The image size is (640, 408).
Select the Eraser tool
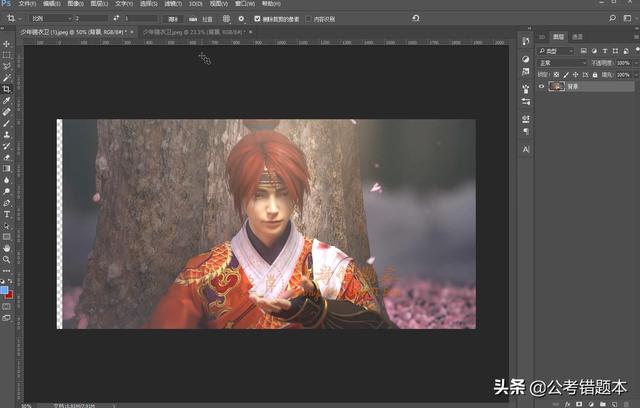click(7, 157)
